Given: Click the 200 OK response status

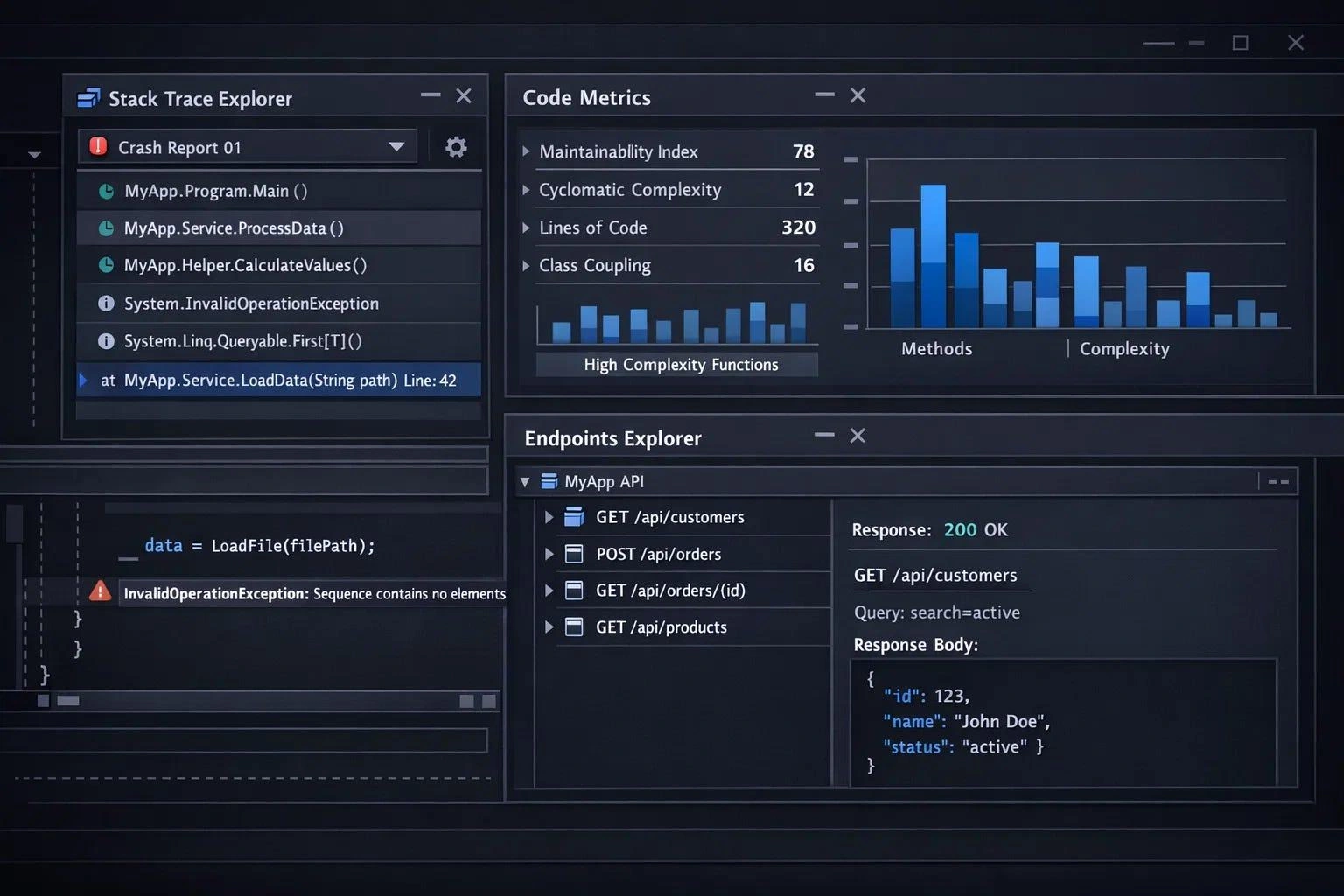Looking at the screenshot, I should coord(976,529).
